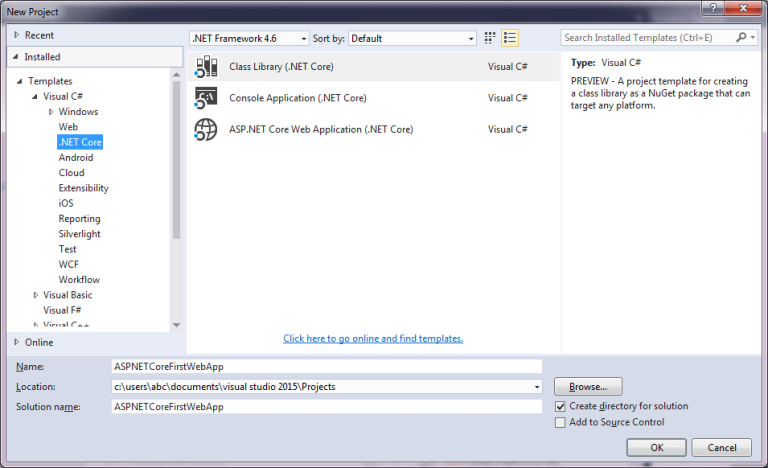Viewport: 768px width, 468px height.
Task: Click the tree scrollbar up arrow
Action: [176, 74]
